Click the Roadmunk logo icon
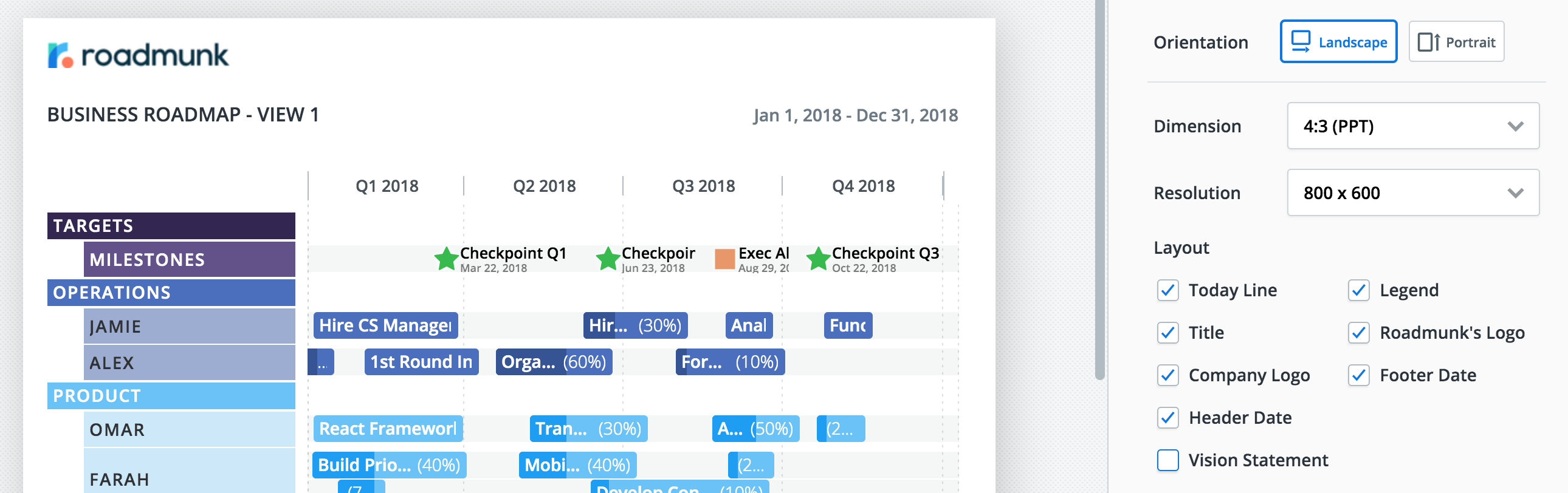This screenshot has width=1568, height=493. click(x=60, y=55)
